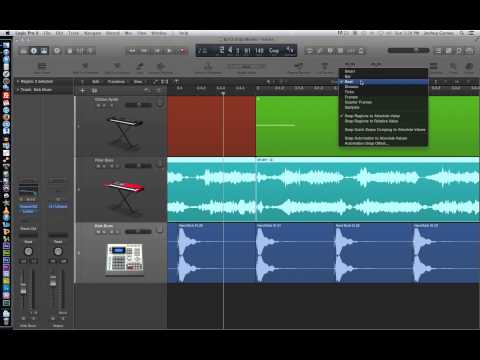The image size is (480, 360).
Task: Click the Stop transport button
Action: click(x=157, y=51)
